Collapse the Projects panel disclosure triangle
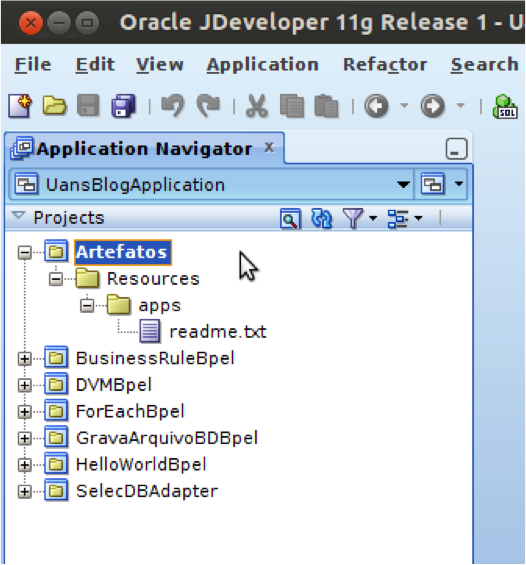526x565 pixels. pyautogui.click(x=18, y=216)
